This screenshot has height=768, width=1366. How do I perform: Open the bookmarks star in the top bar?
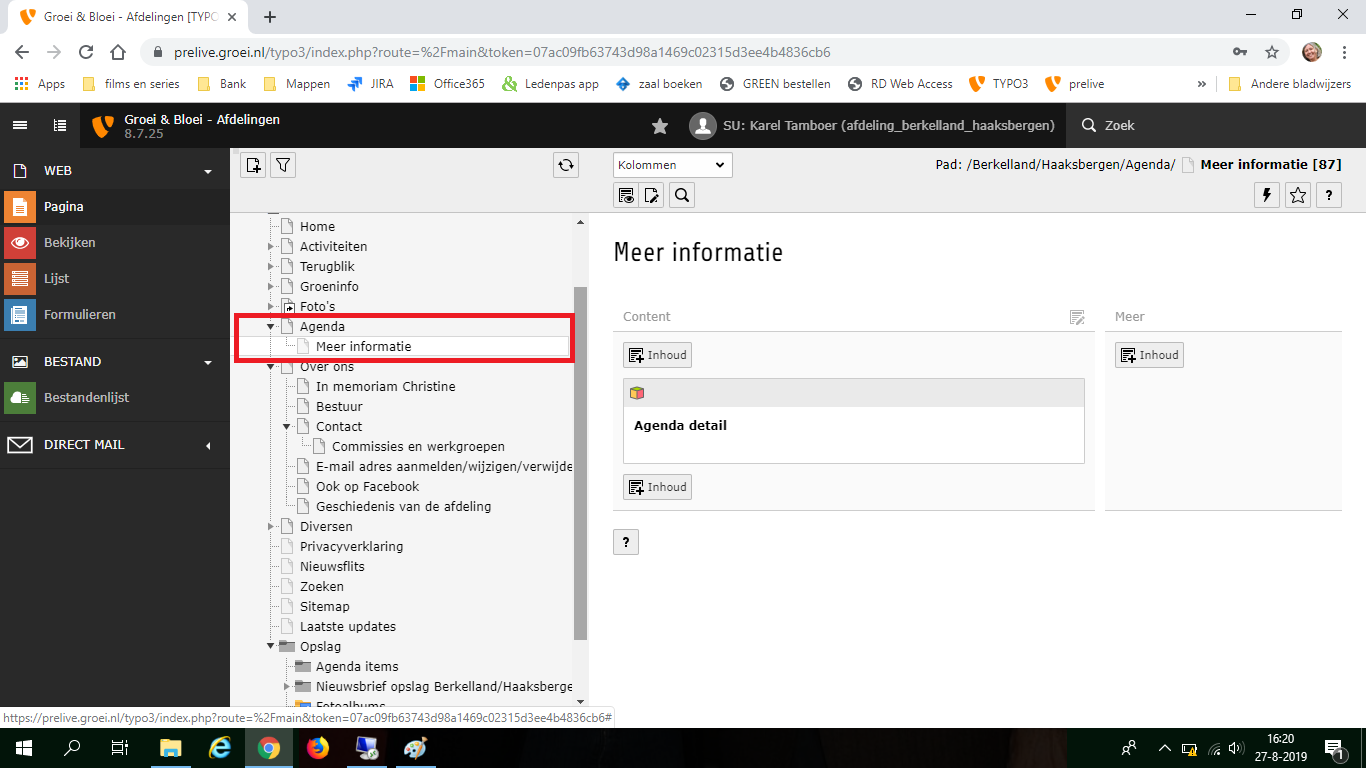pyautogui.click(x=660, y=126)
